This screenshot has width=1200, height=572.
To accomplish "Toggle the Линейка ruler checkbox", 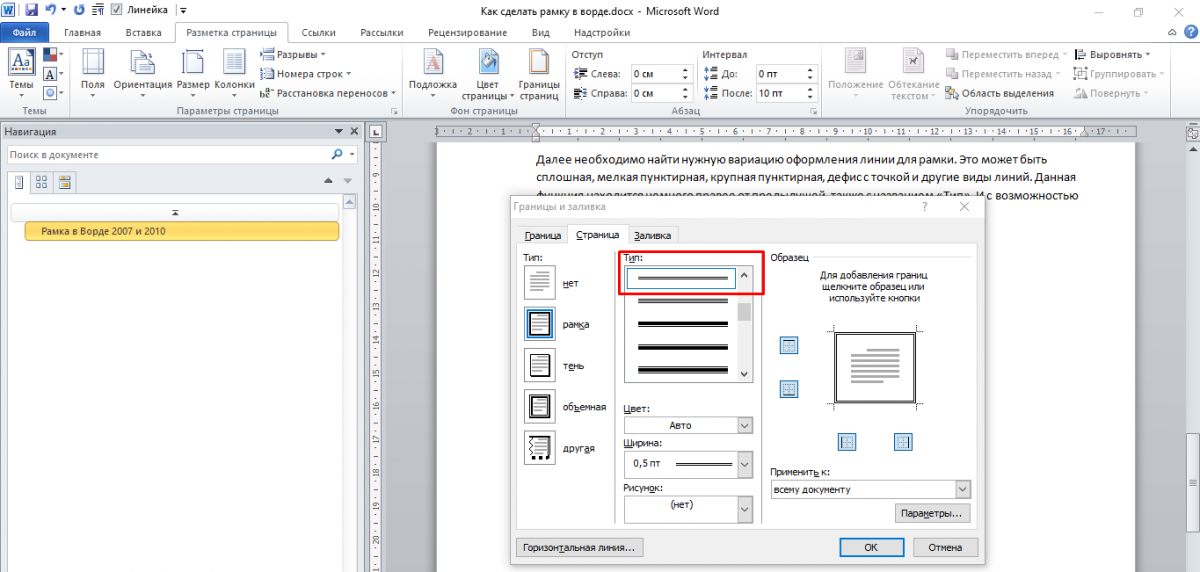I will 116,9.
